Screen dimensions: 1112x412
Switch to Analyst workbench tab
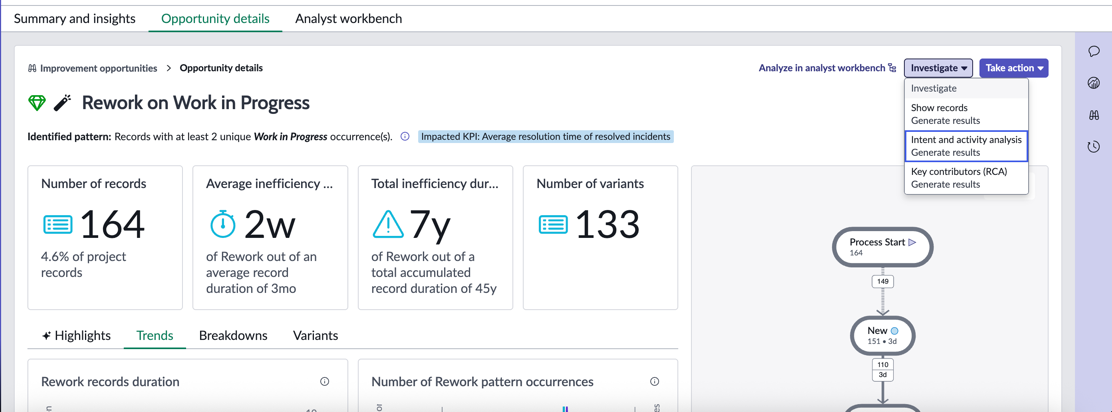pos(348,18)
